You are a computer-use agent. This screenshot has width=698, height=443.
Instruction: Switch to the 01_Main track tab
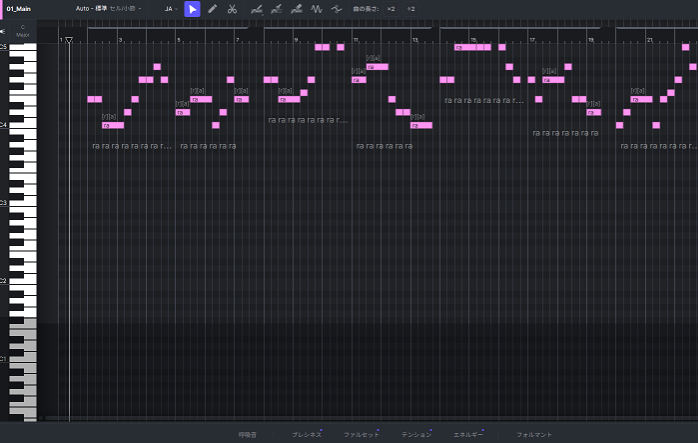click(20, 8)
